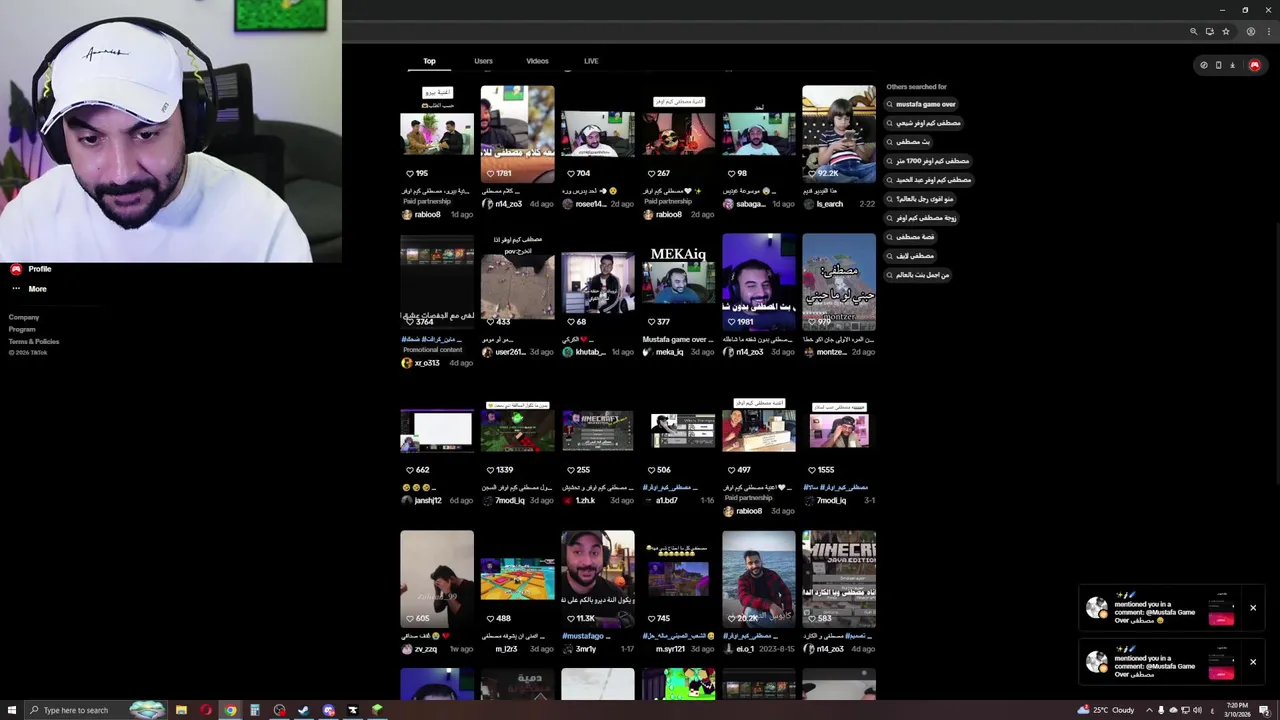Click the volume speaker tray icon

1197,710
